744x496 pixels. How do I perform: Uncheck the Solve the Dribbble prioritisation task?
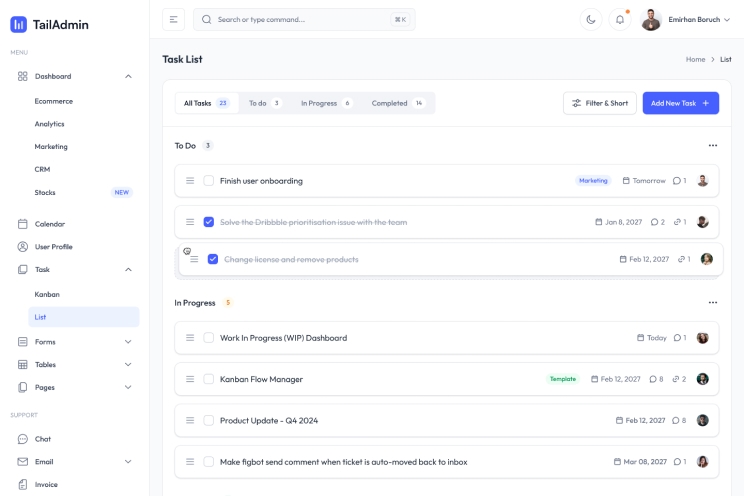pyautogui.click(x=209, y=222)
